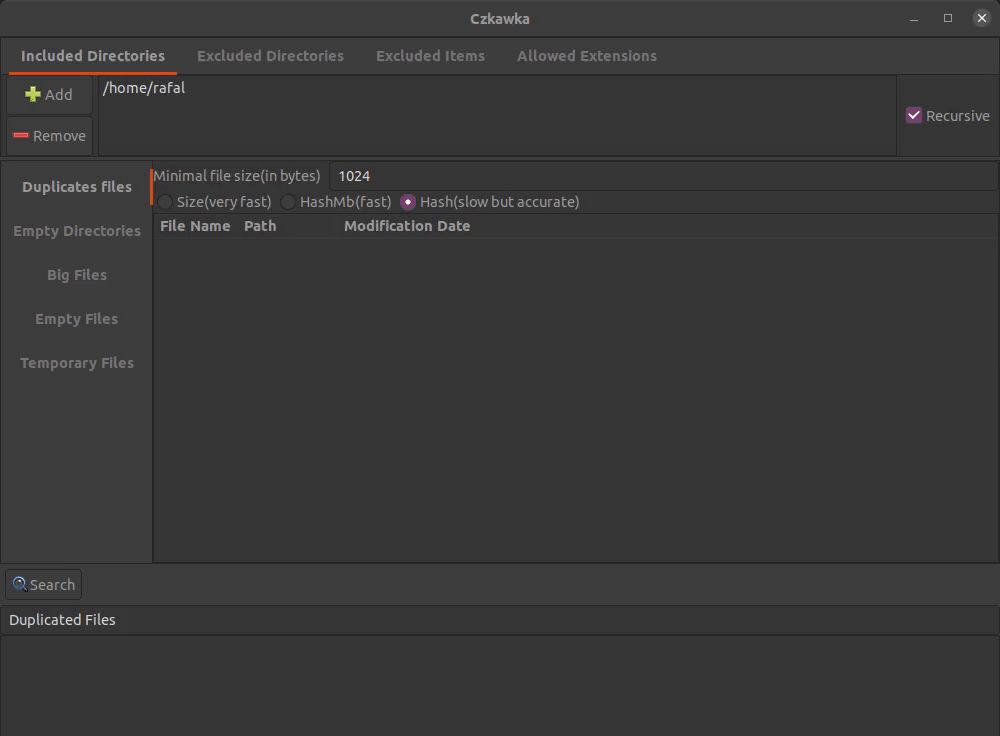Go to the Big Files section
The height and width of the screenshot is (736, 1000).
77,275
